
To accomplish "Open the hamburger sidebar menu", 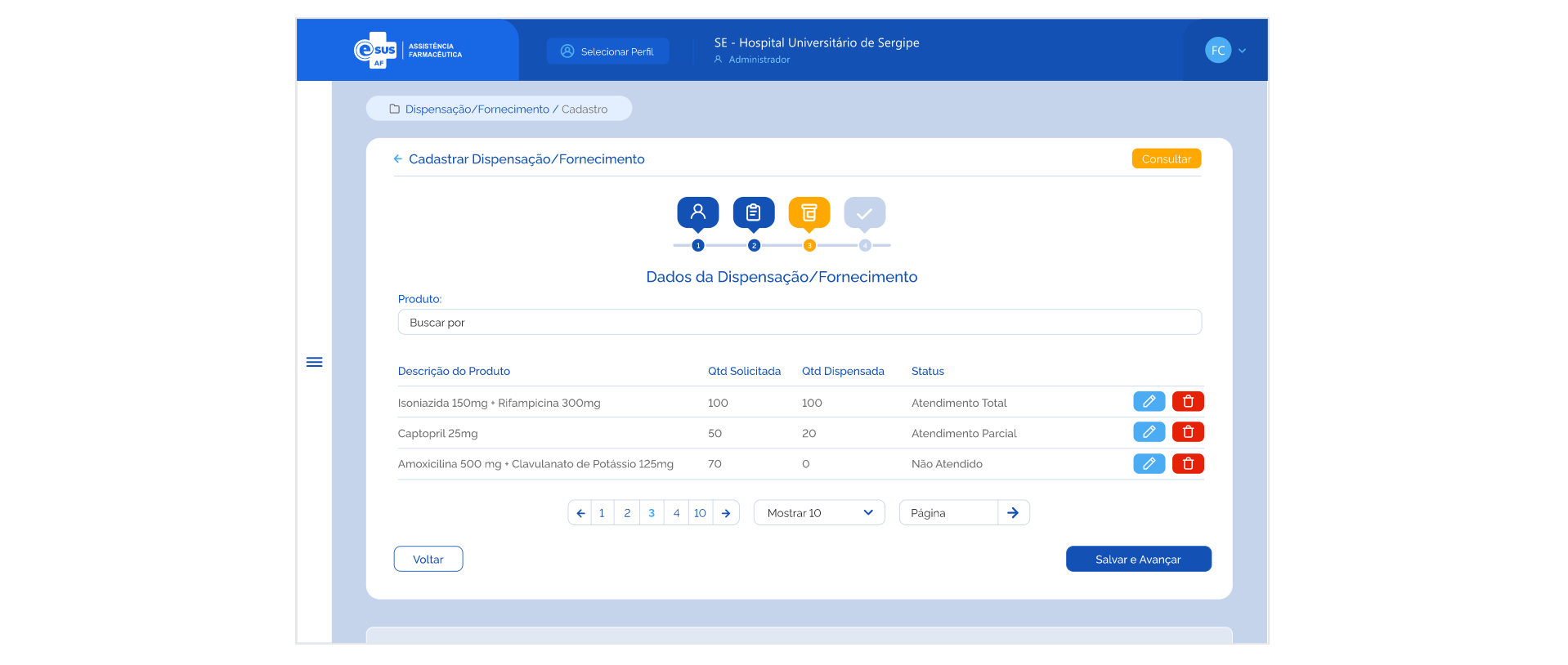I will [314, 362].
